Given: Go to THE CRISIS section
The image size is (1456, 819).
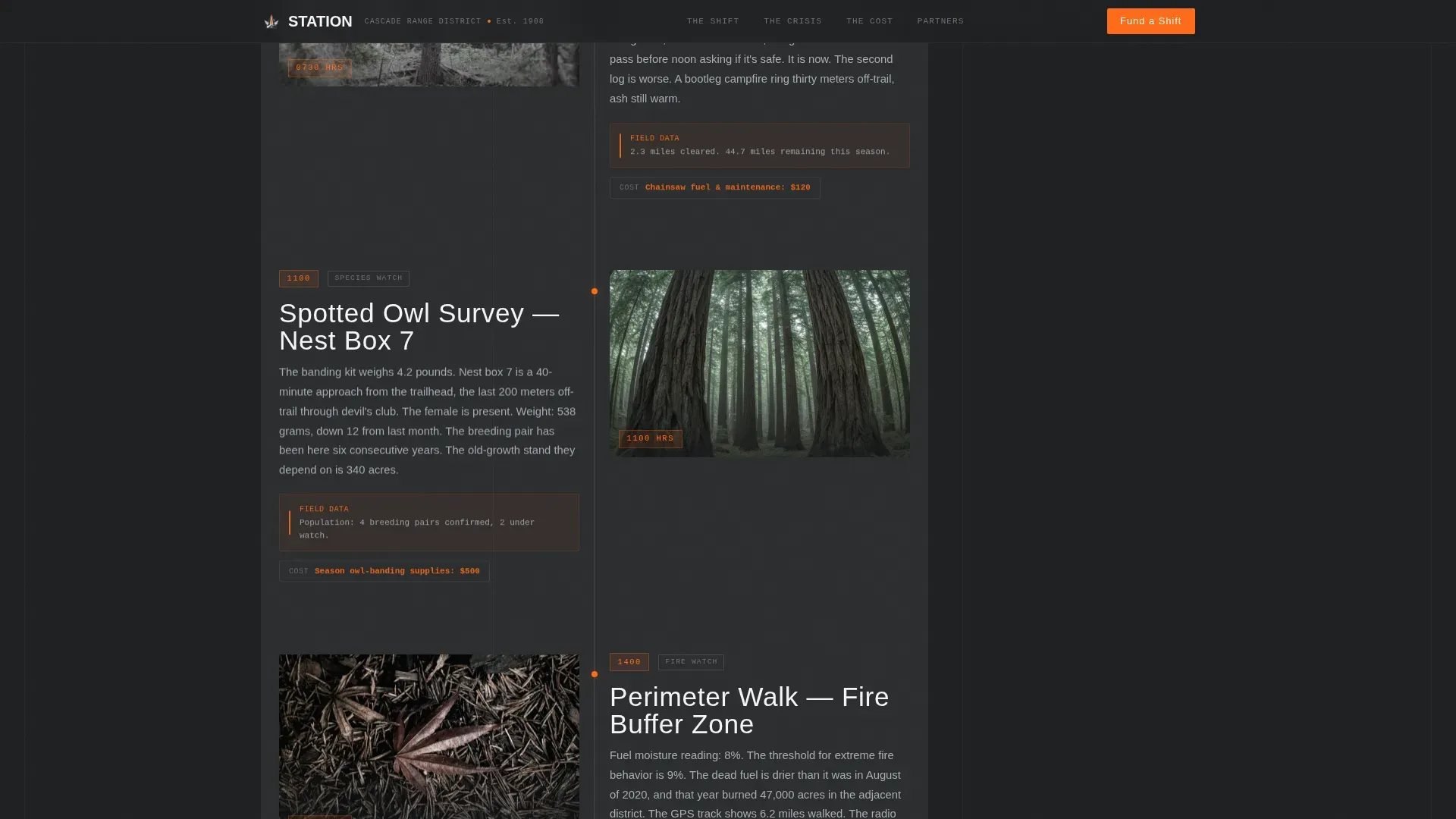Looking at the screenshot, I should point(792,21).
